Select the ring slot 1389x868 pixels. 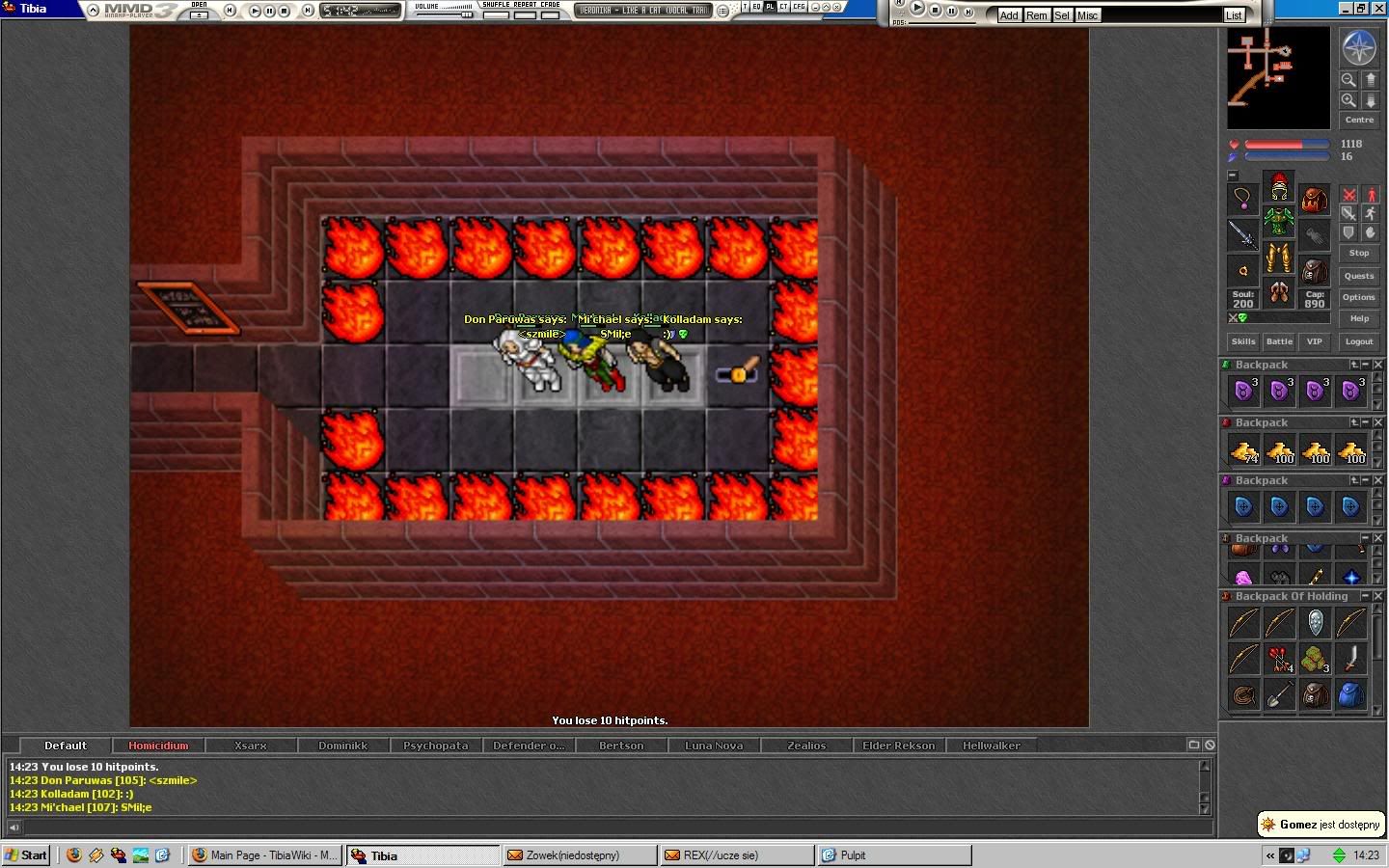tap(1243, 270)
